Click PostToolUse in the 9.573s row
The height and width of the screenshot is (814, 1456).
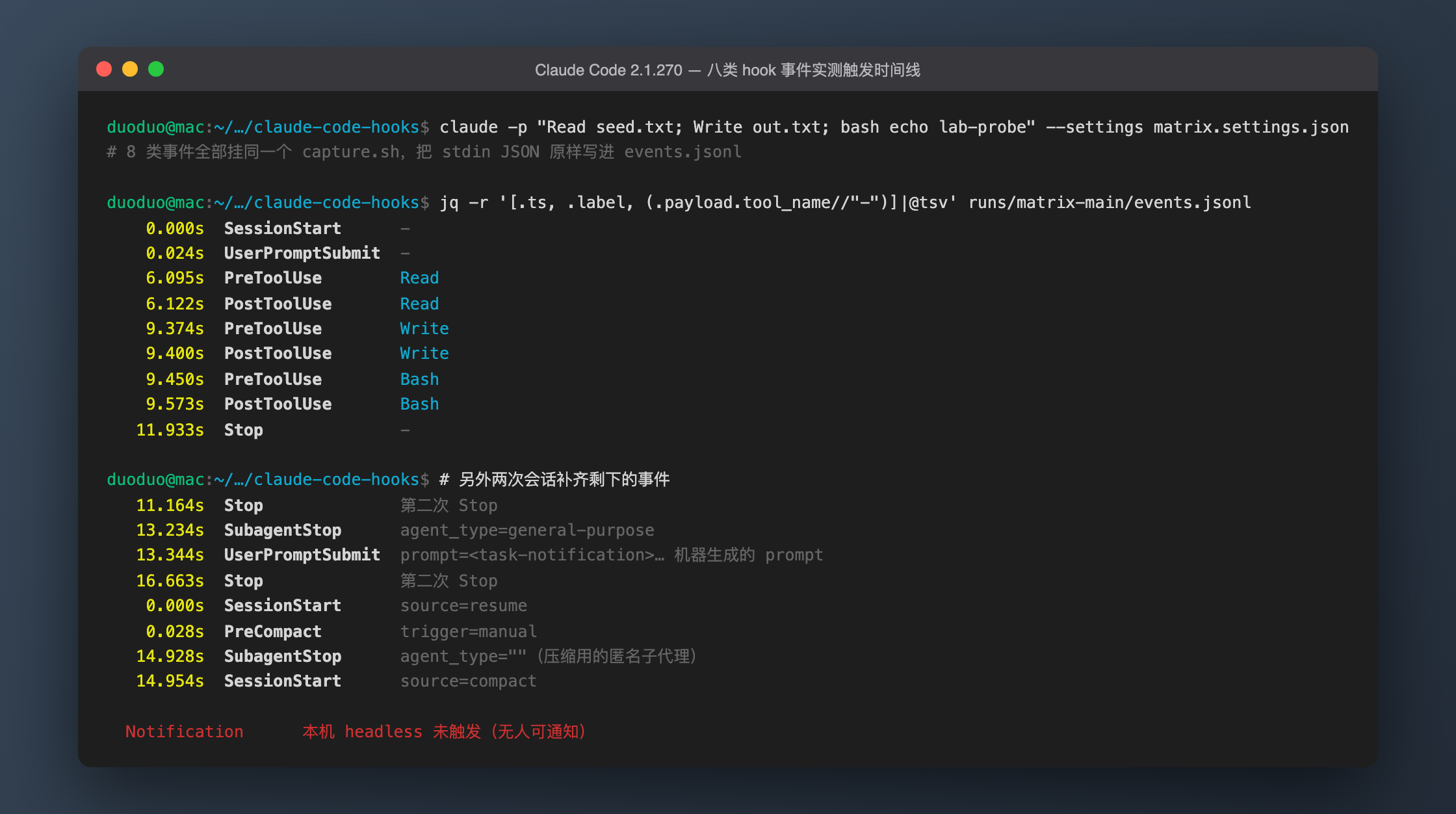pyautogui.click(x=278, y=404)
